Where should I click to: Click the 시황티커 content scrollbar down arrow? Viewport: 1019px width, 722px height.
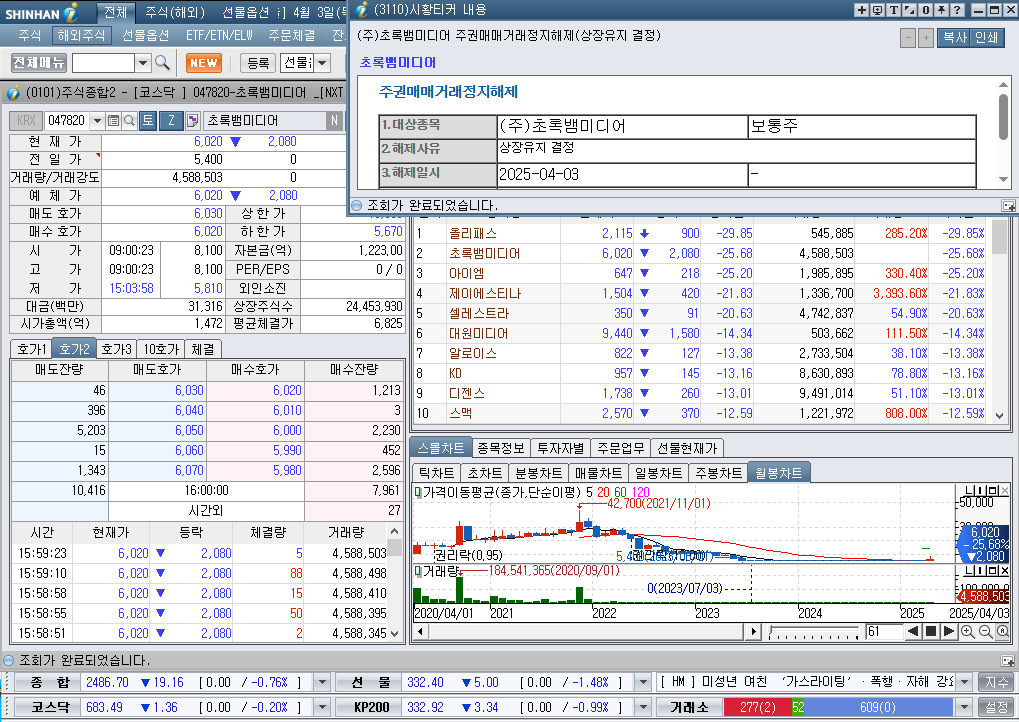pos(1003,179)
